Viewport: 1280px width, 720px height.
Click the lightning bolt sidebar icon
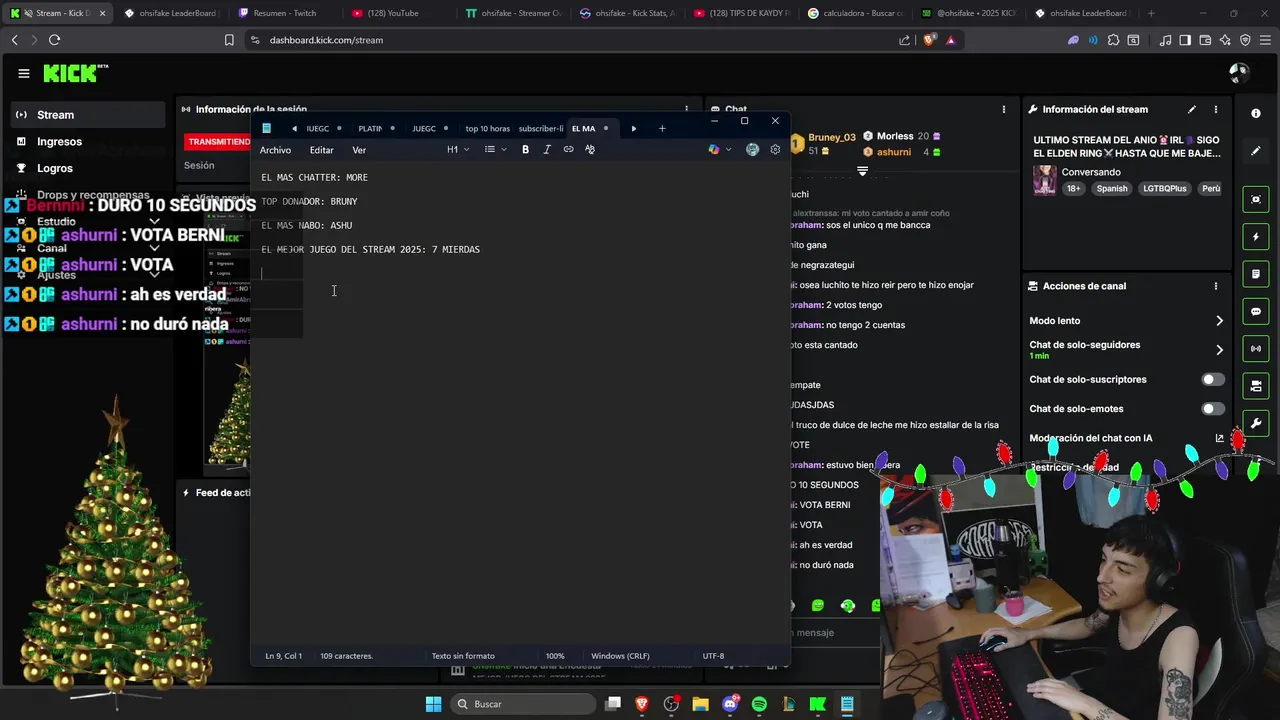coord(1256,237)
